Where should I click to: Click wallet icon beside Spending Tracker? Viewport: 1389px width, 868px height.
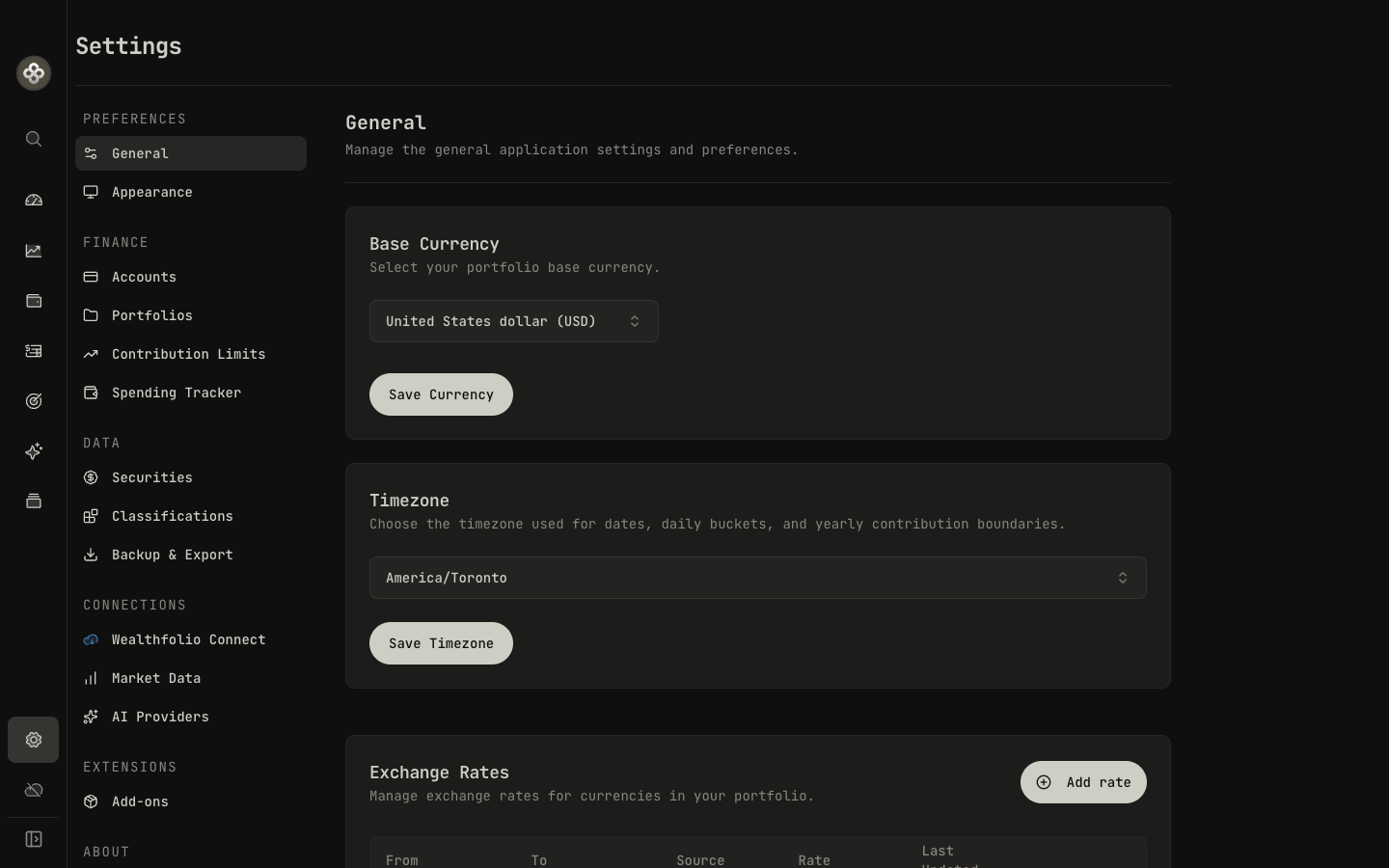[x=91, y=393]
